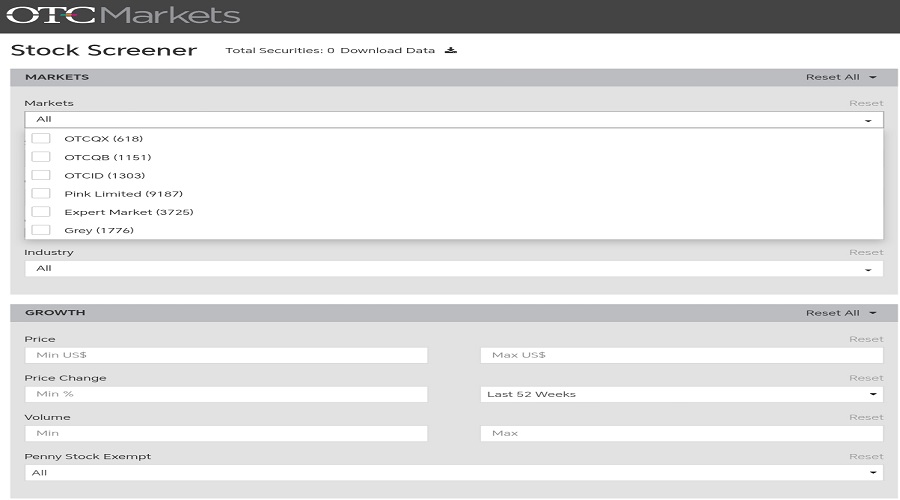Screen dimensions: 900x500
Task: Focus the Min US$ price field
Action: [226, 355]
